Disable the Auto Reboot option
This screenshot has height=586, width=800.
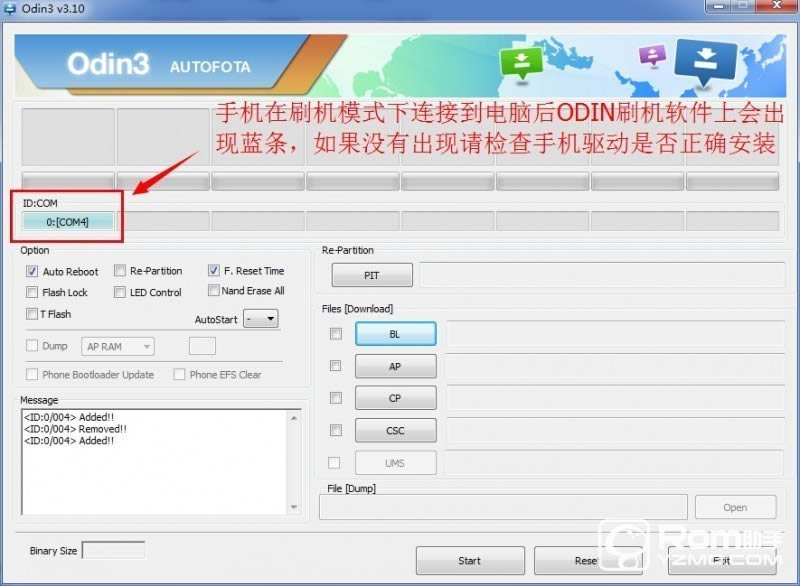(x=34, y=271)
